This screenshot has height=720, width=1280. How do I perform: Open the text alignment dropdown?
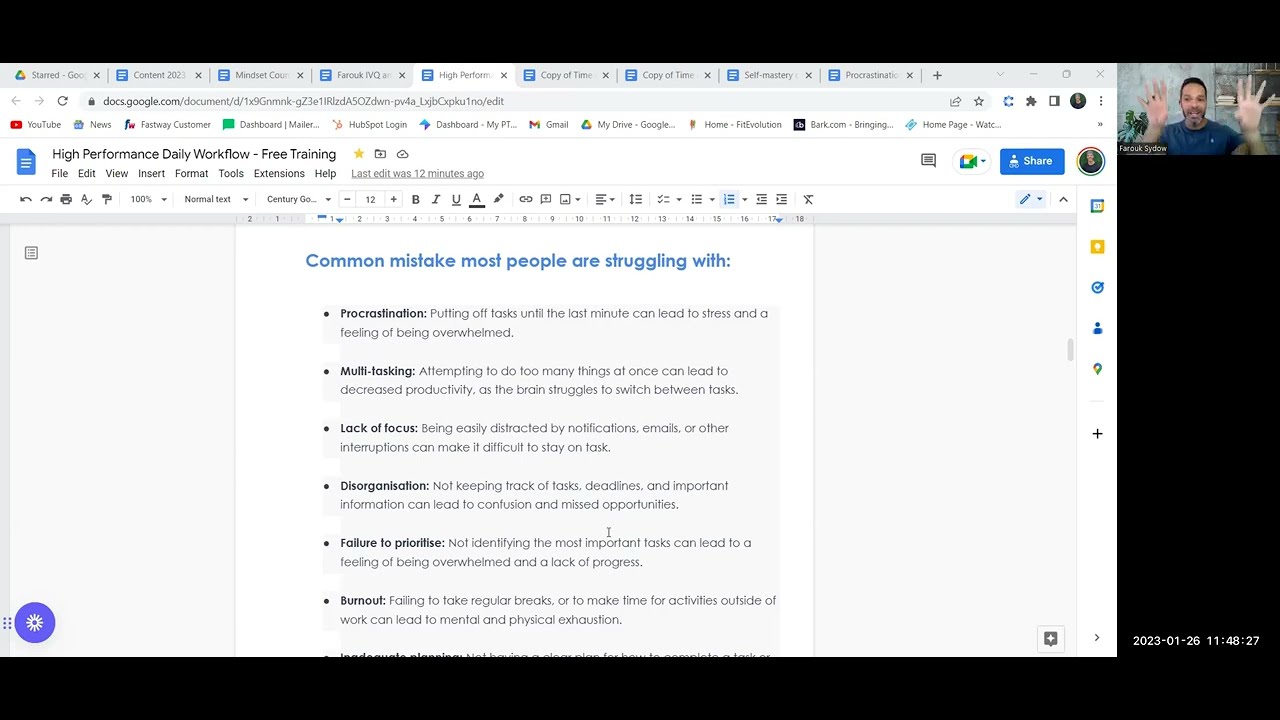607,199
